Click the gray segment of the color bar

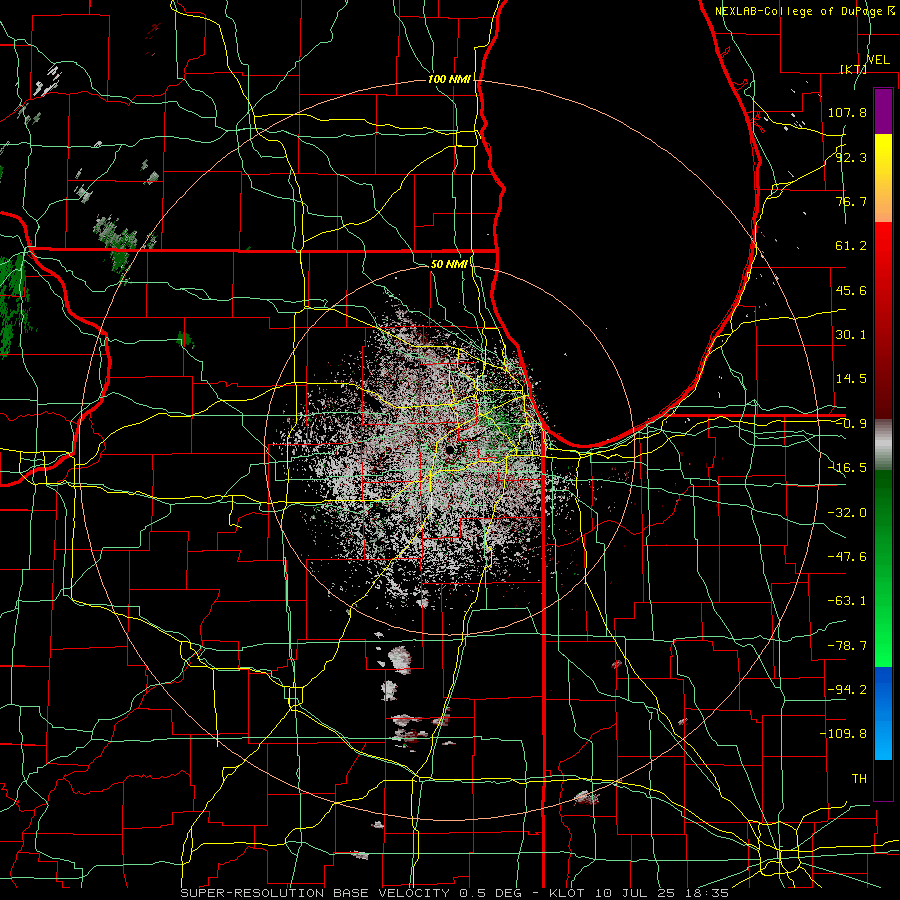883,445
